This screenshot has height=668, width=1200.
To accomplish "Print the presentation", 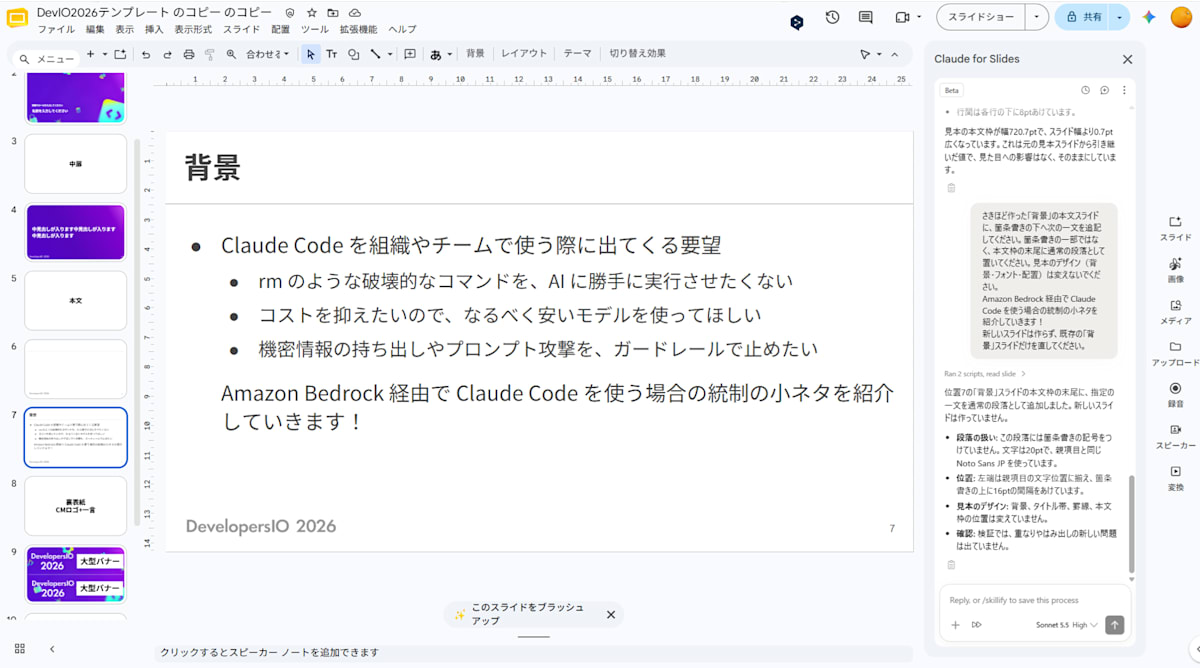I will (x=189, y=54).
